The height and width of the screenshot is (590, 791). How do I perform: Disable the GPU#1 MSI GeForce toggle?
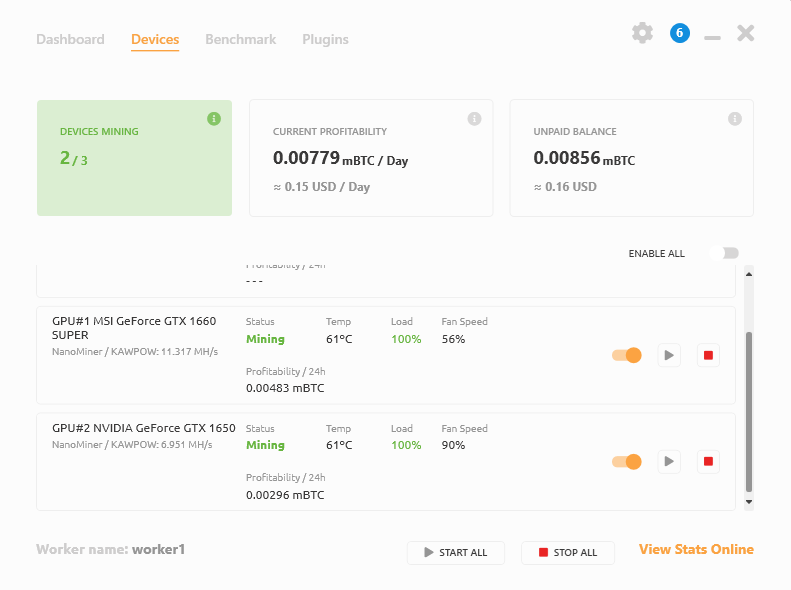click(627, 355)
